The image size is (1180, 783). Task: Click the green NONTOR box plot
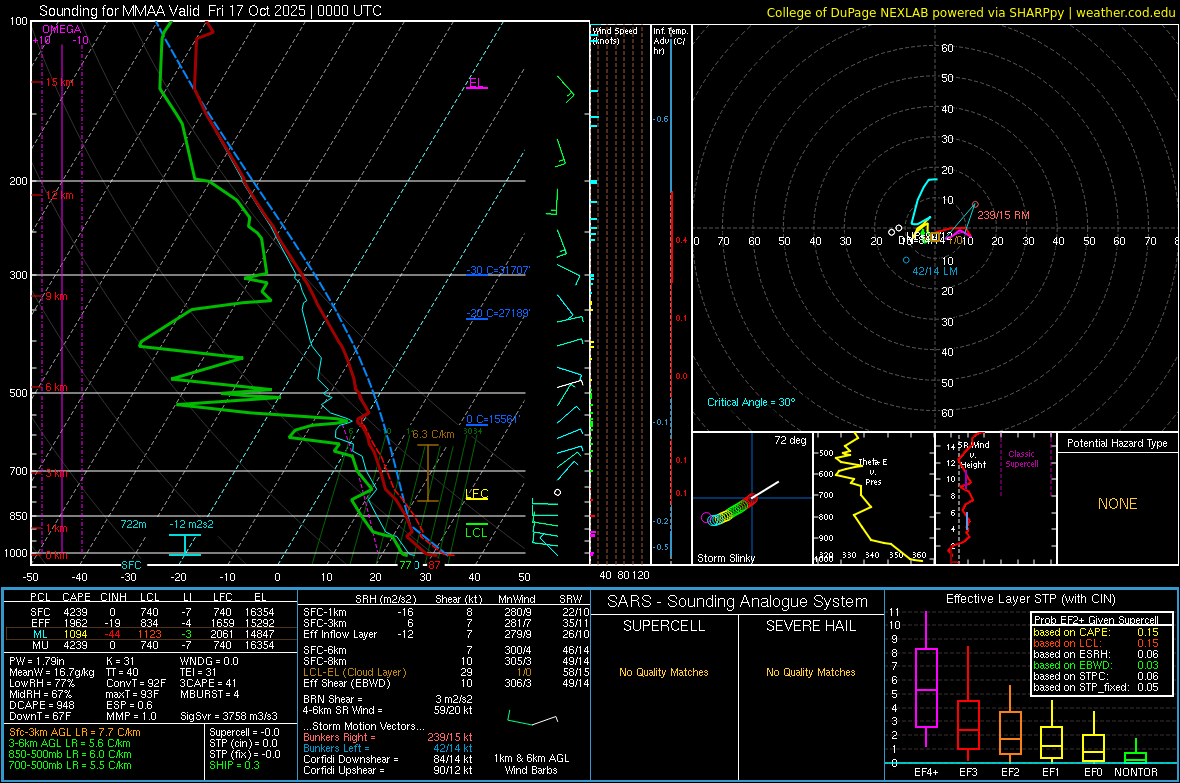point(1135,753)
